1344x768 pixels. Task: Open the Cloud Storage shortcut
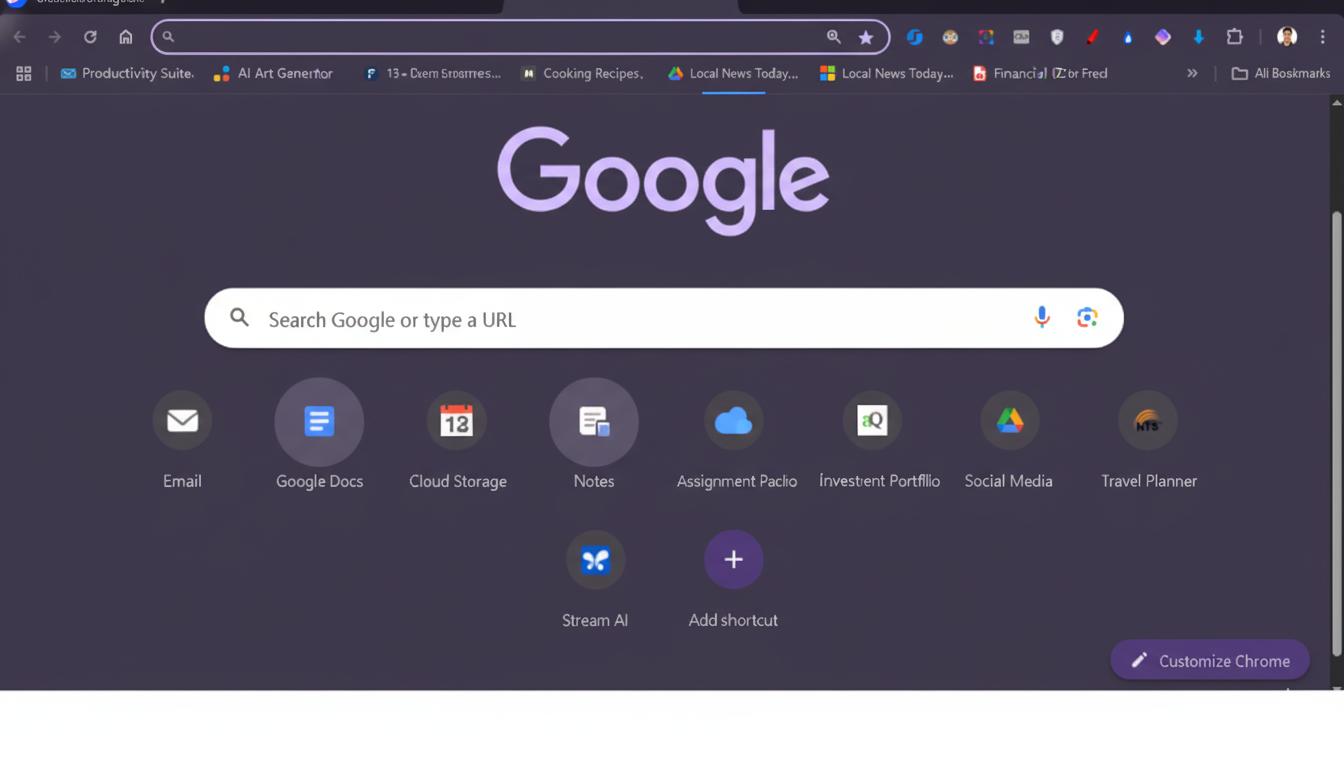(457, 421)
